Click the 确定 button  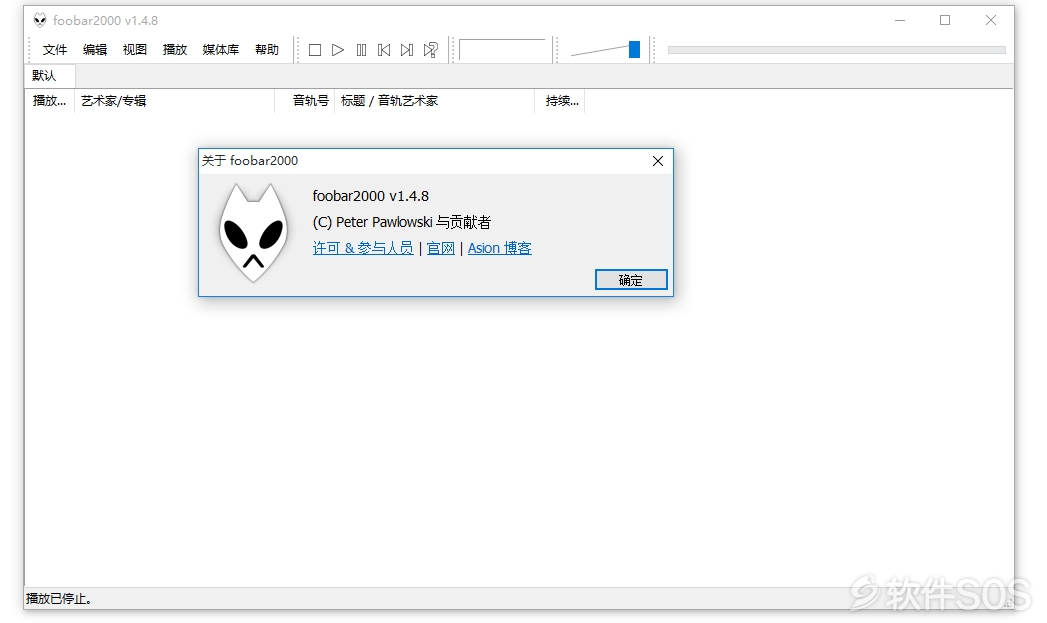click(631, 280)
